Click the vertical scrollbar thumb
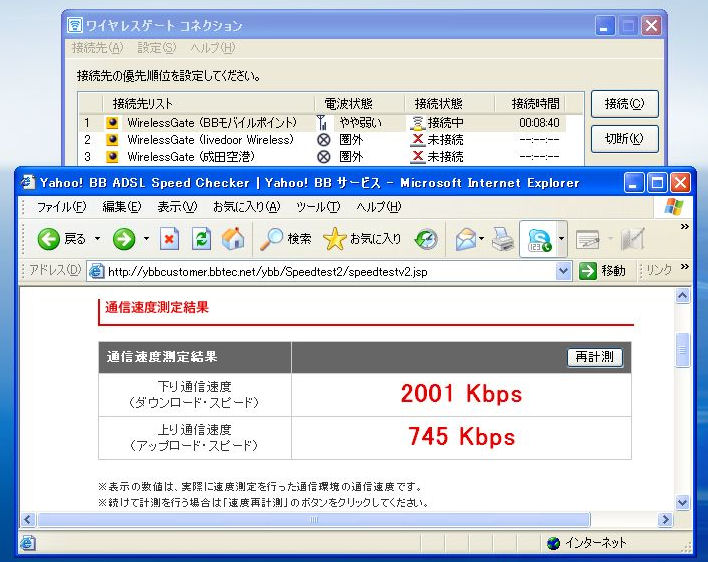 pyautogui.click(x=682, y=350)
